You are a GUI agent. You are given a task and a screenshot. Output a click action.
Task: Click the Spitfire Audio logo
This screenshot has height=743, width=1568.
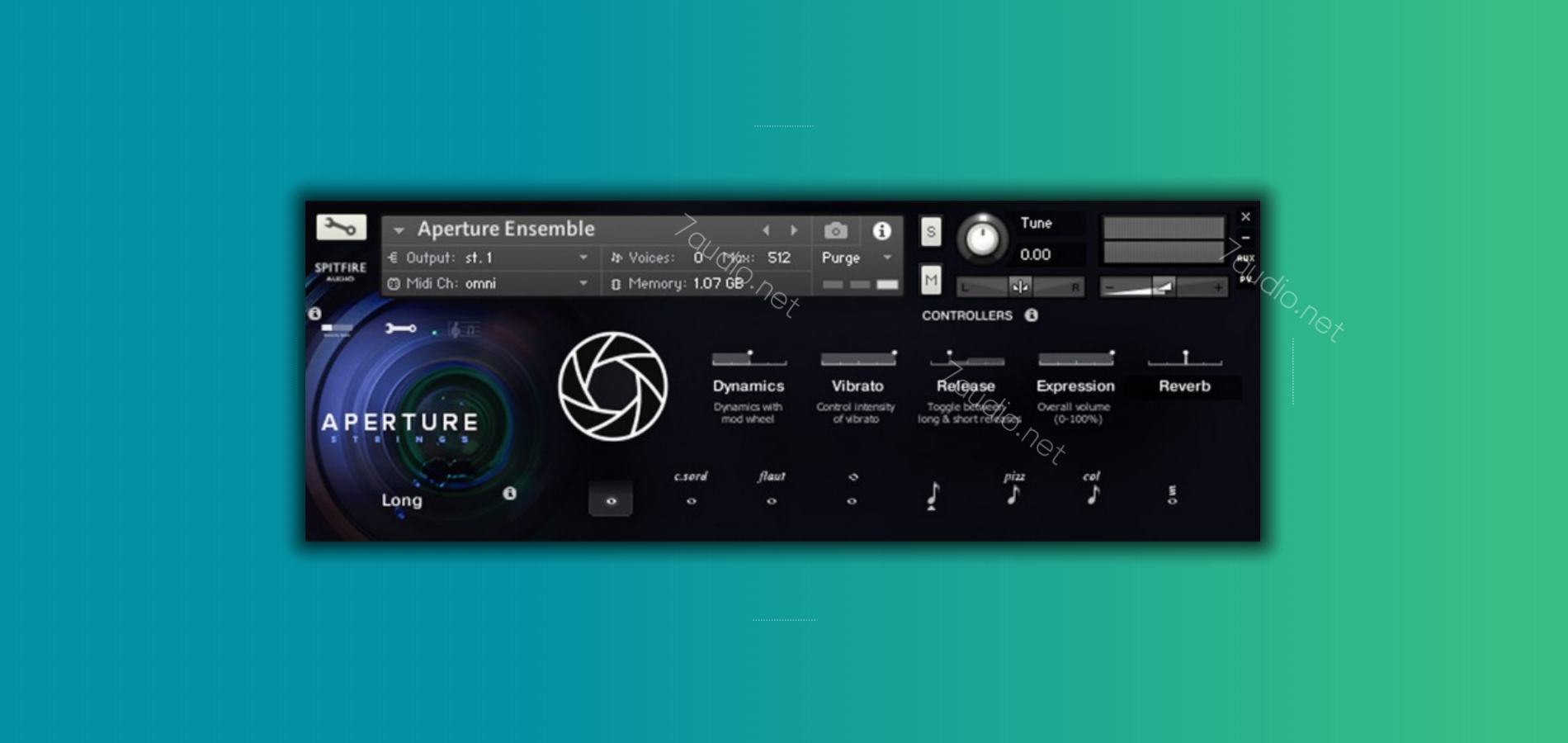[x=340, y=272]
